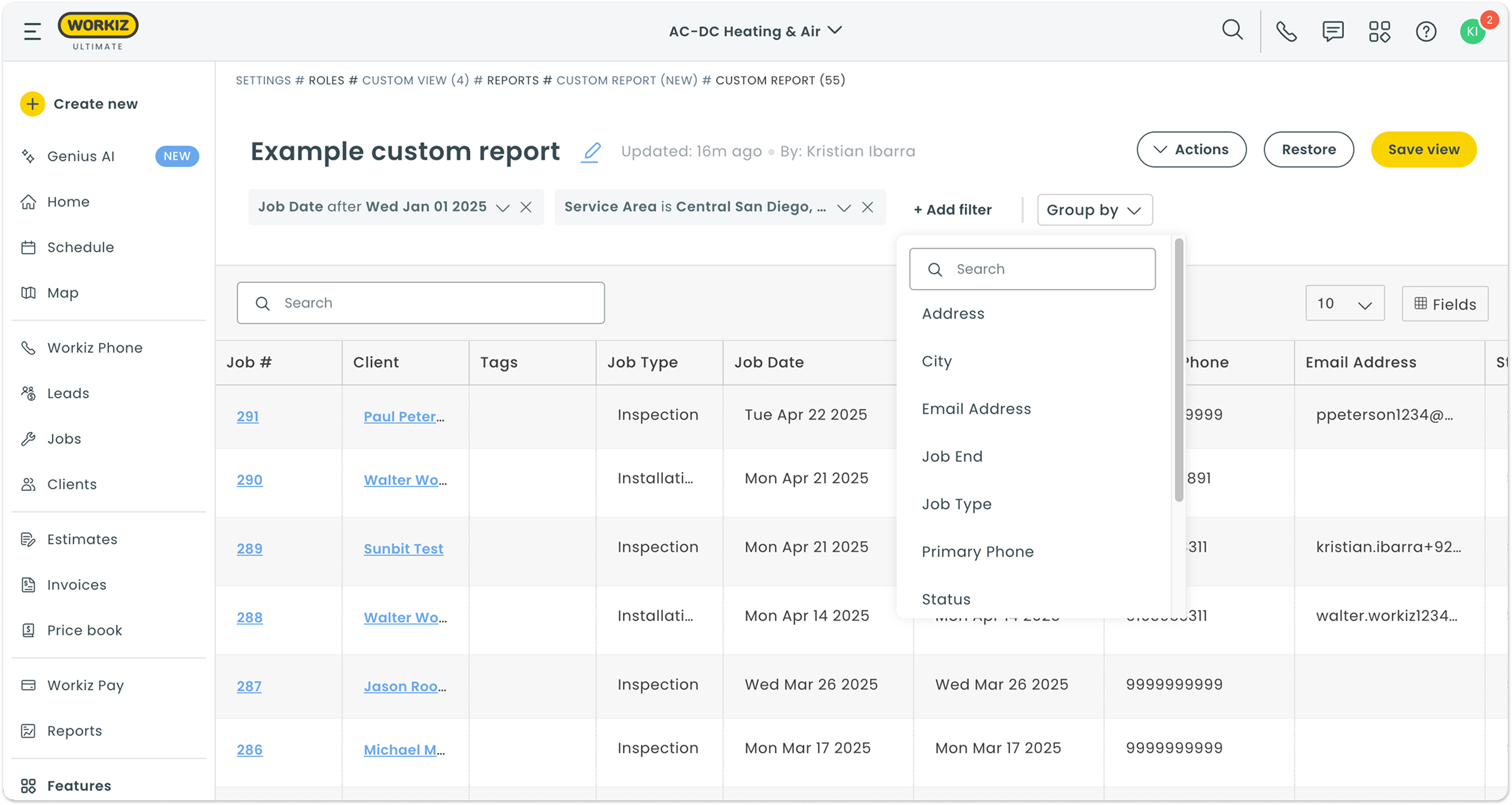
Task: Click the Clients people icon
Action: 28,484
